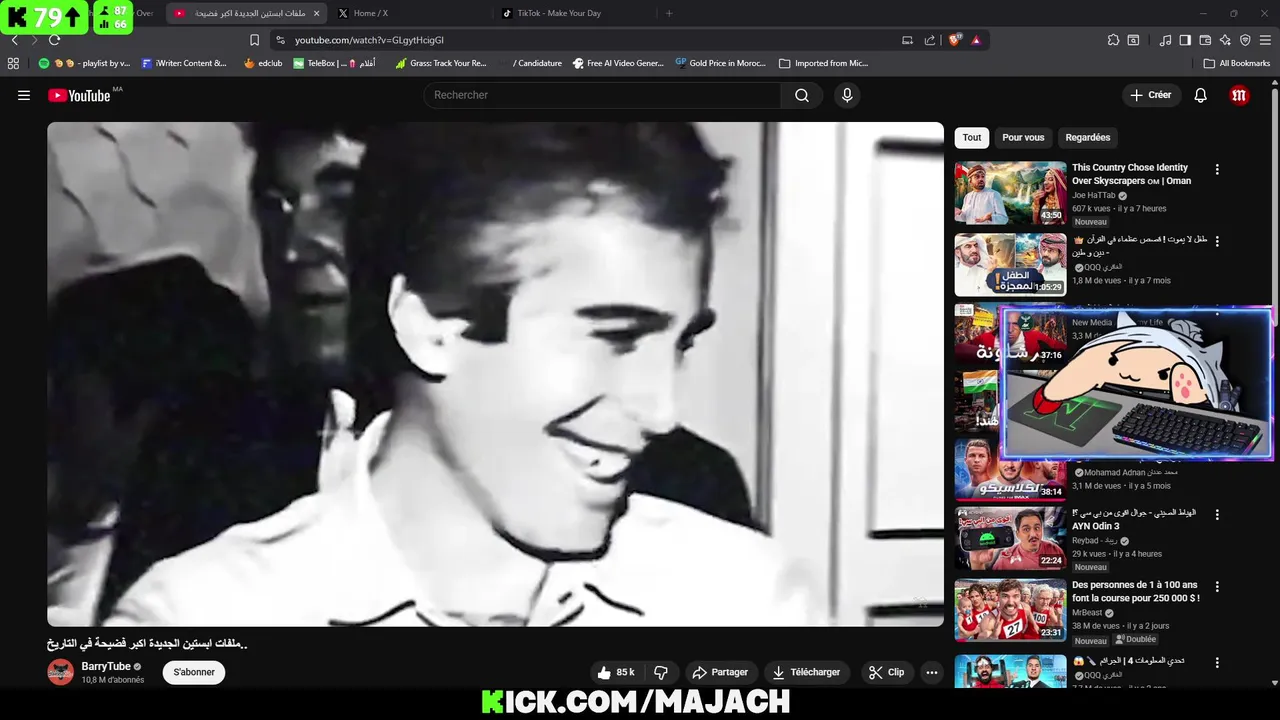Subscribe with the S'abonner button
The image size is (1280, 720).
click(x=194, y=672)
